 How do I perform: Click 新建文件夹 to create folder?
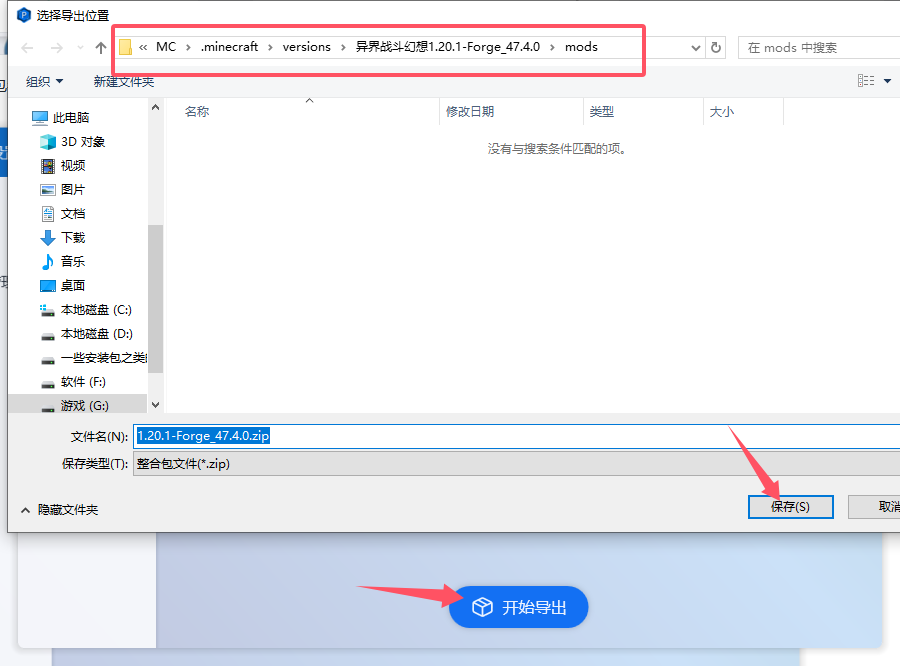(124, 81)
